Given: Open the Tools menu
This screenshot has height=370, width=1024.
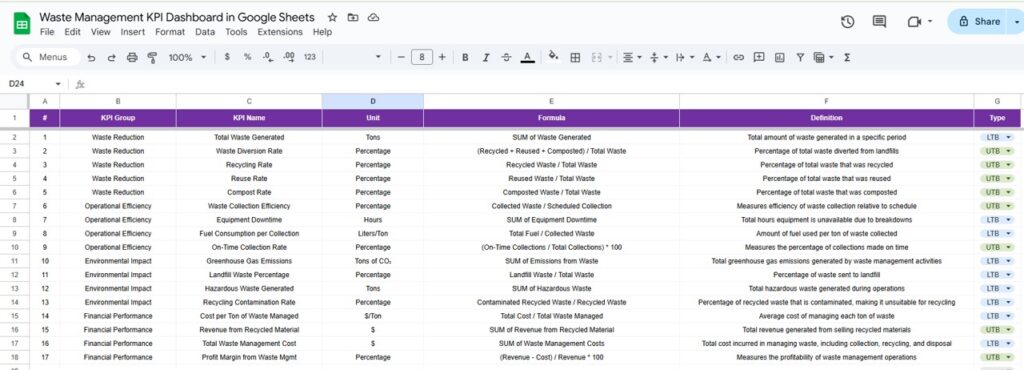Looking at the screenshot, I should point(236,31).
